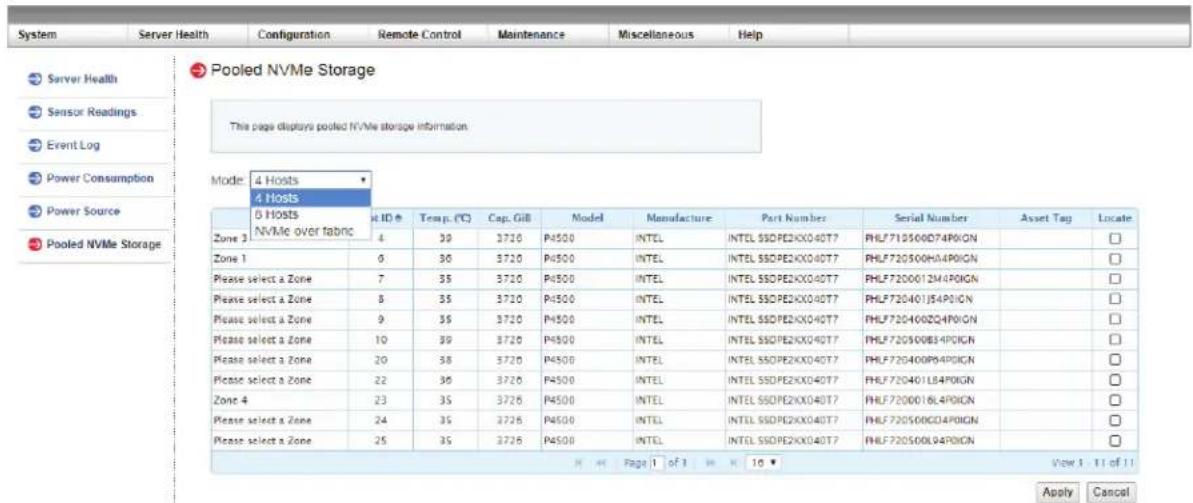Open Server Health sidebar link

point(84,80)
